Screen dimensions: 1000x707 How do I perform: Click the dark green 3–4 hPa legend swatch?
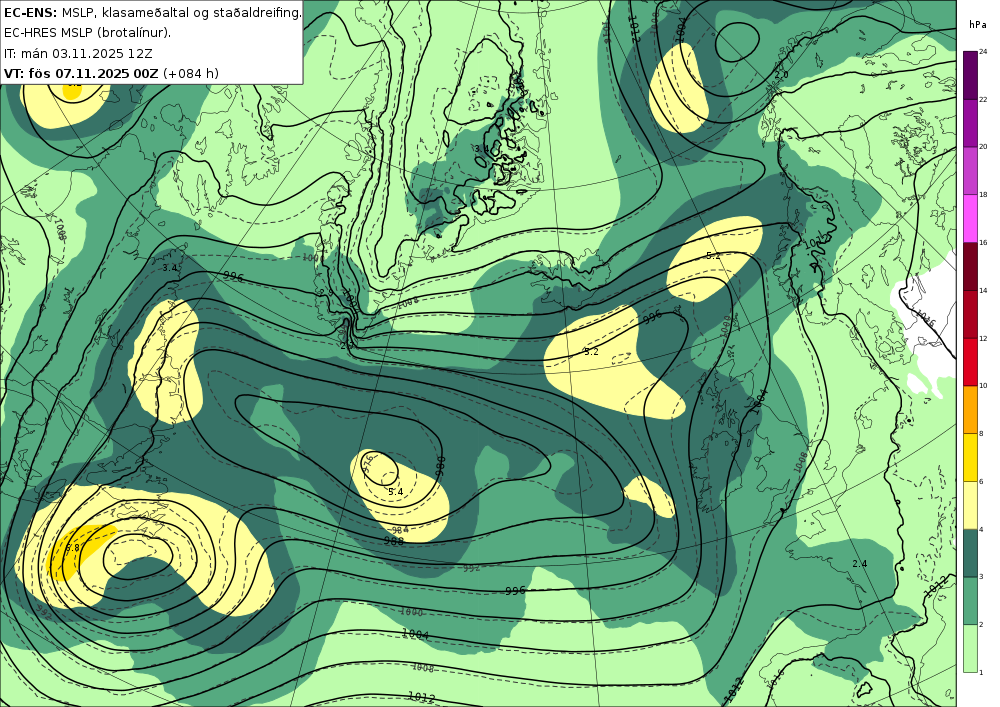pyautogui.click(x=970, y=553)
